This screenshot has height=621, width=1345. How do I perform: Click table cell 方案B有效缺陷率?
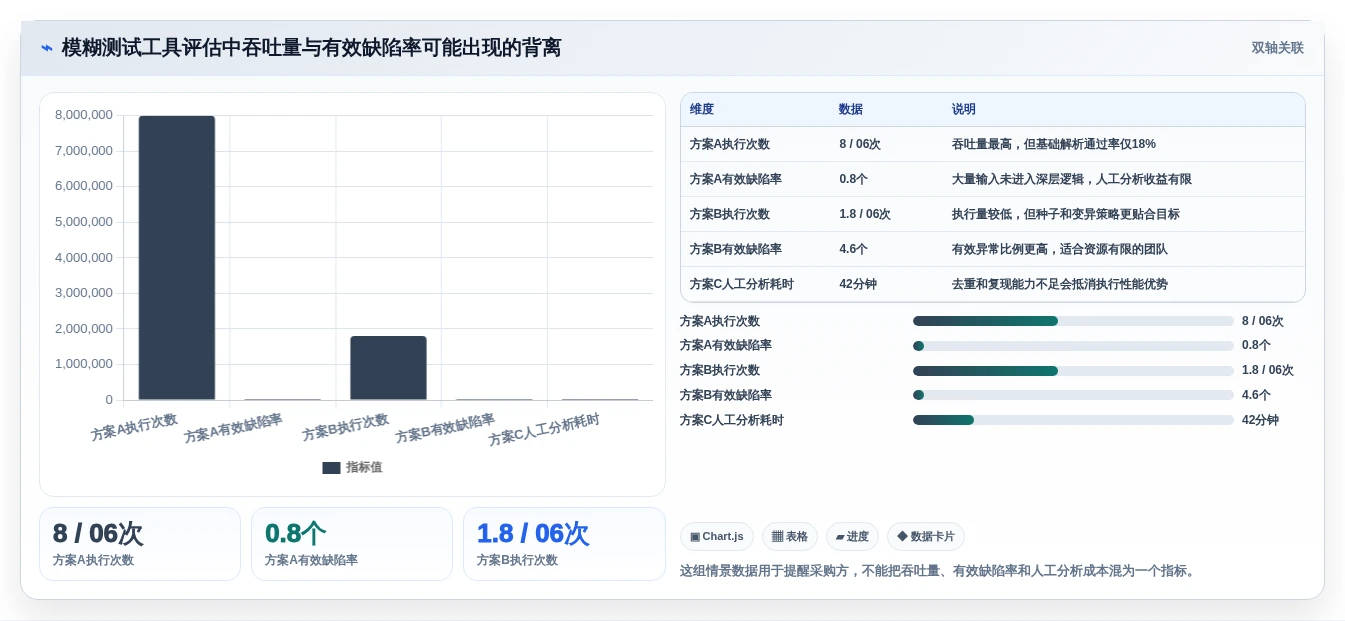(736, 249)
